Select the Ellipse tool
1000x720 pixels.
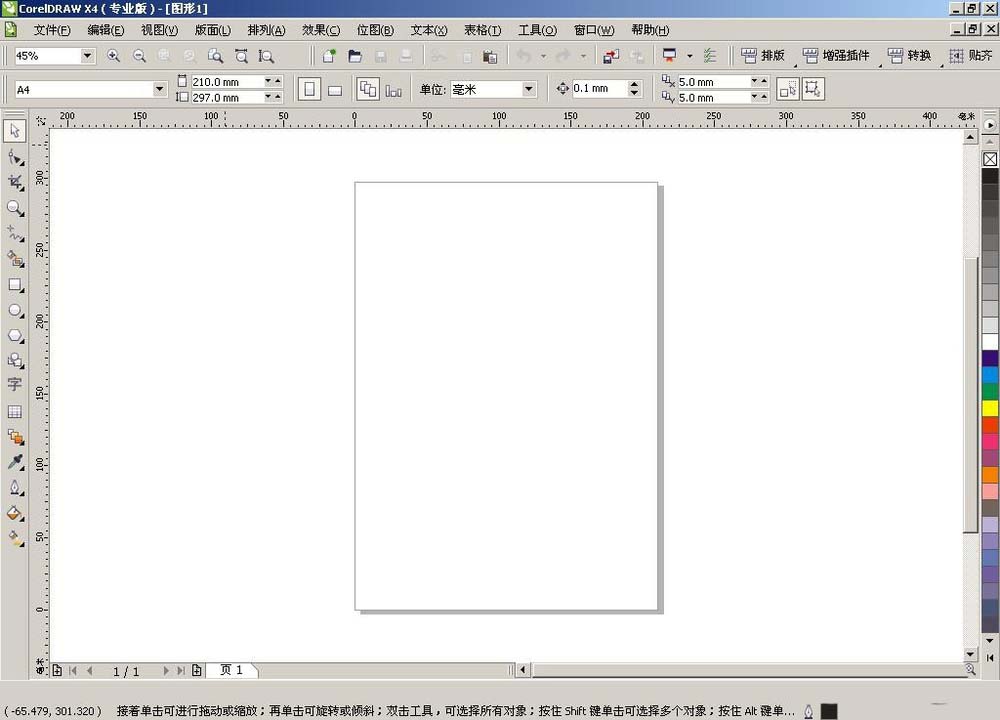point(15,310)
